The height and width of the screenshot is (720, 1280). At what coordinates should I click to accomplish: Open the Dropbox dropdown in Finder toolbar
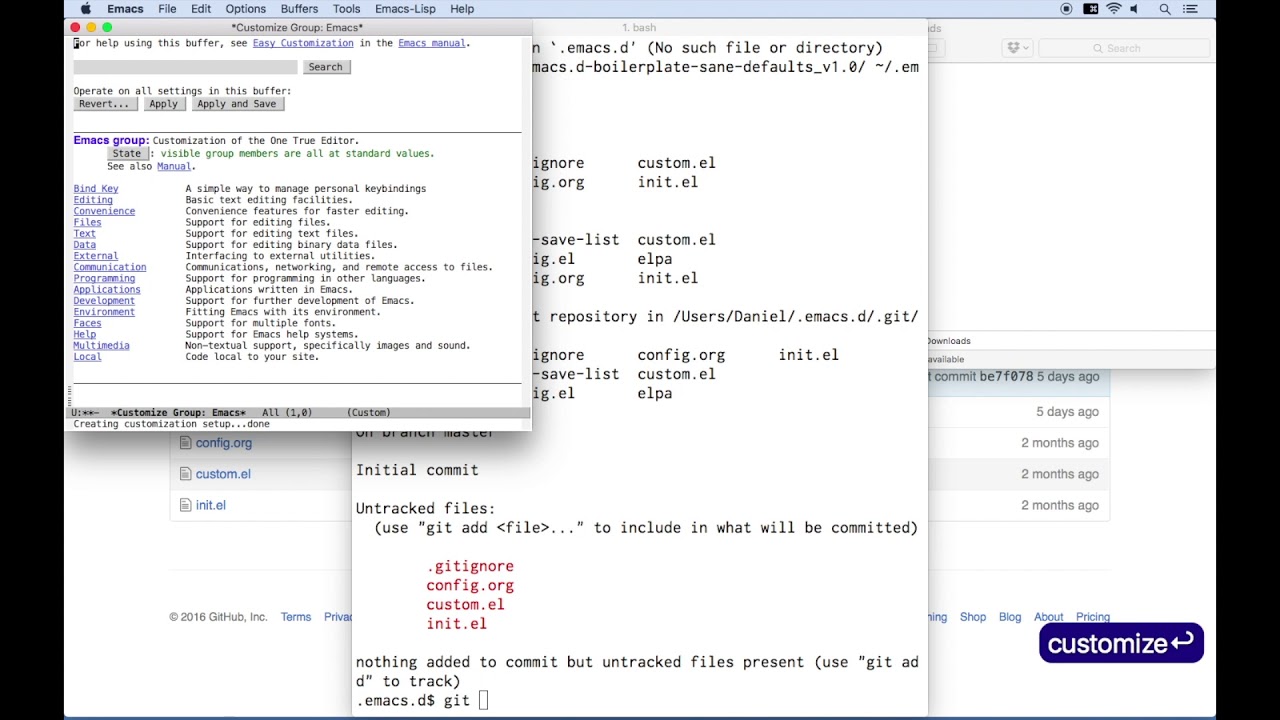pos(1018,48)
